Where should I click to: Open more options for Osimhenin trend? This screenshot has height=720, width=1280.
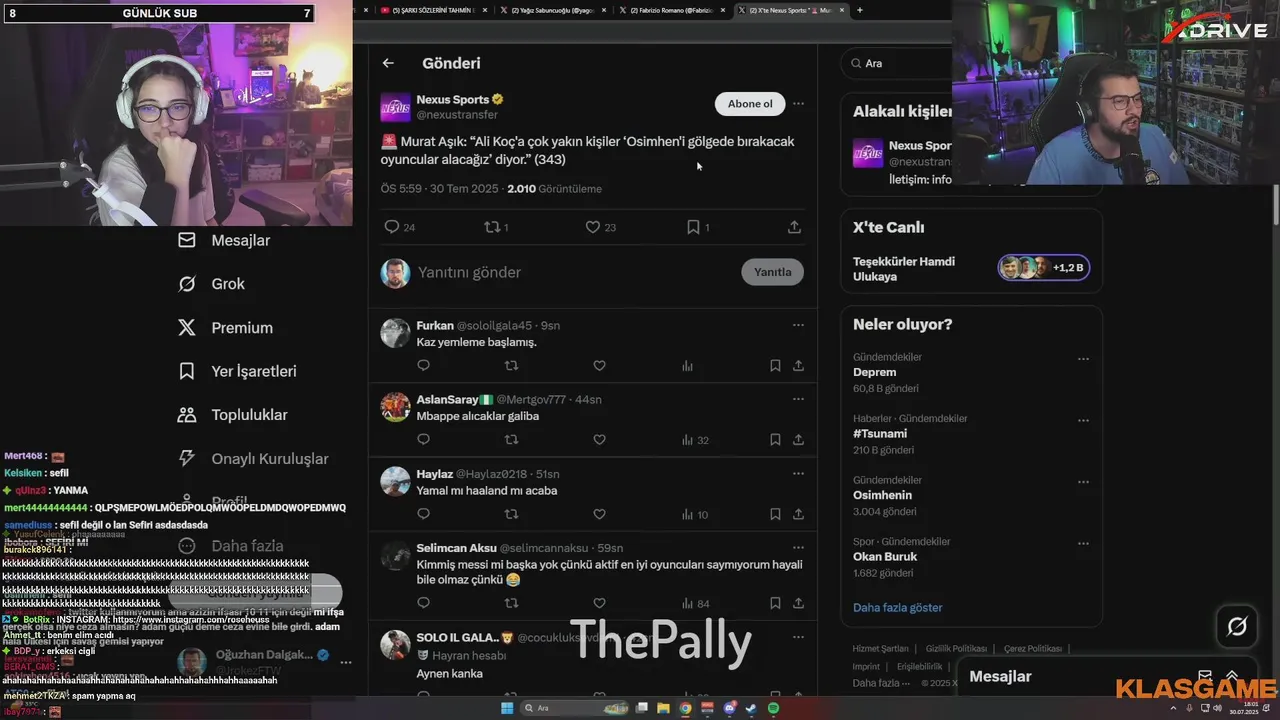1083,482
